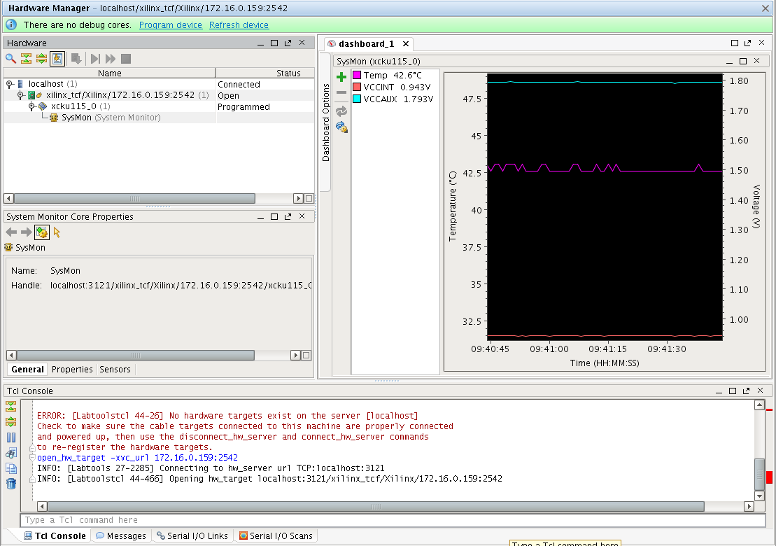Float the Tcl Console panel
This screenshot has width=776, height=546.
(x=746, y=391)
